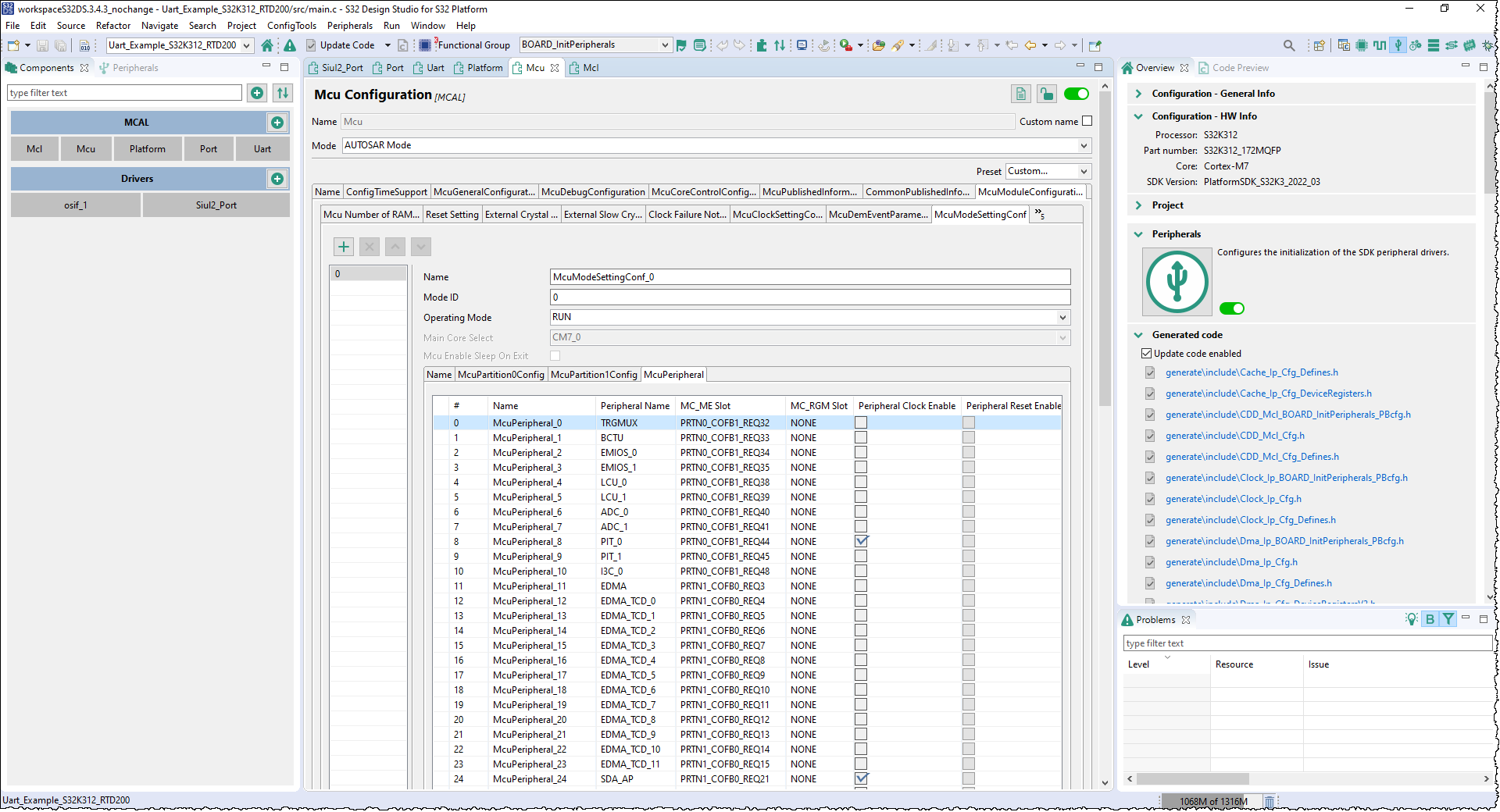
Task: Click the home icon in the main toolbar
Action: click(x=267, y=45)
